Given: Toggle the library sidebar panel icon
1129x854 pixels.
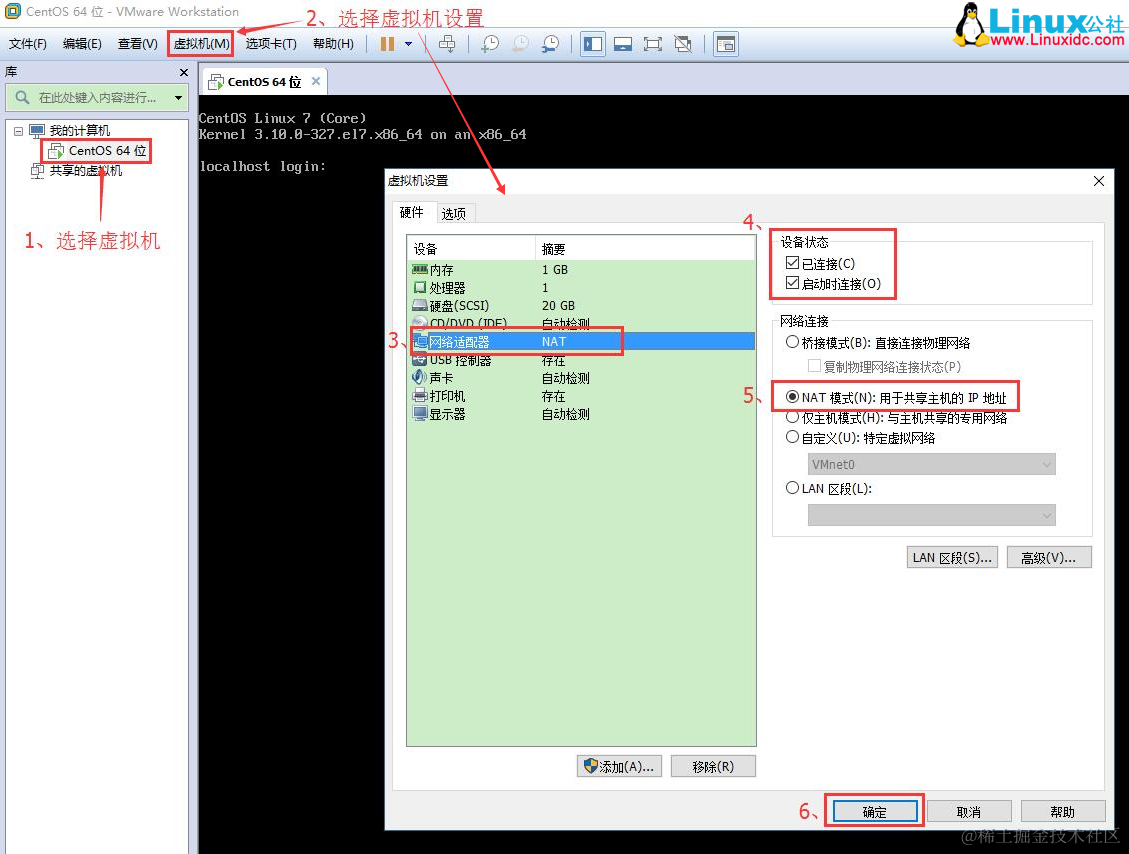Looking at the screenshot, I should tap(592, 43).
